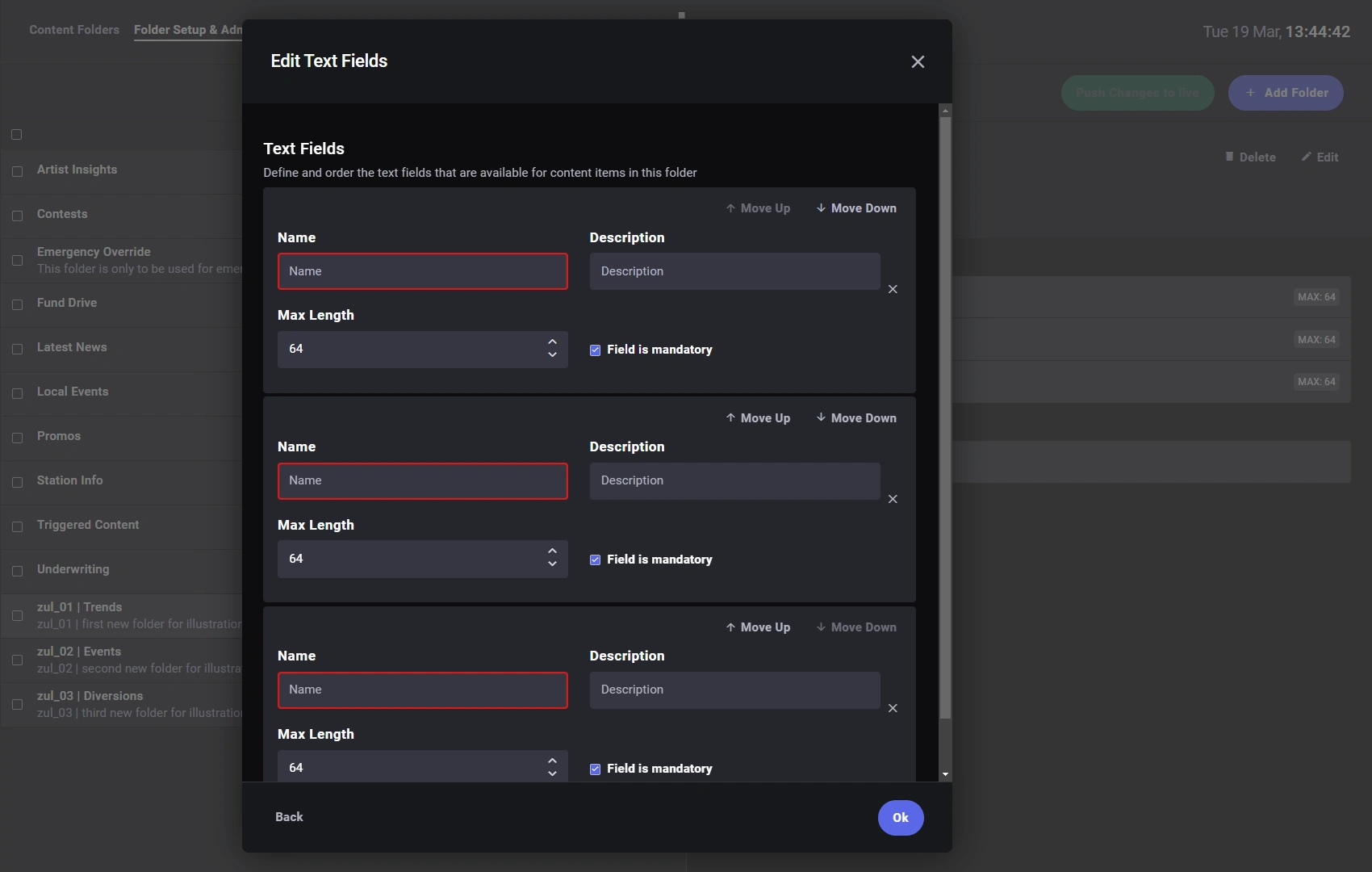This screenshot has width=1372, height=872.
Task: Toggle the select-all folders checkbox
Action: tap(16, 135)
